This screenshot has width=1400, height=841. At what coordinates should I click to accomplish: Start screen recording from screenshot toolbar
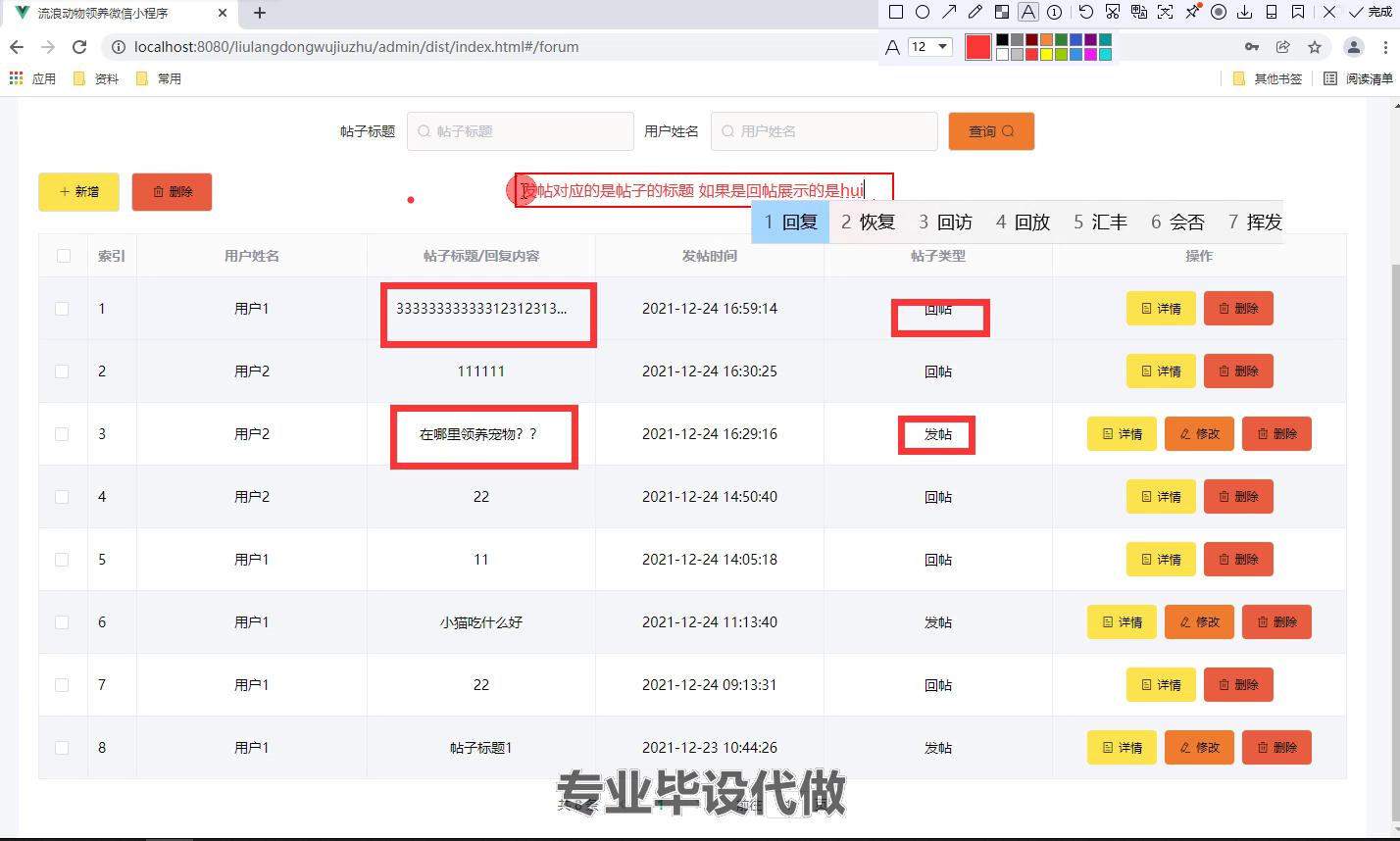coord(1219,12)
